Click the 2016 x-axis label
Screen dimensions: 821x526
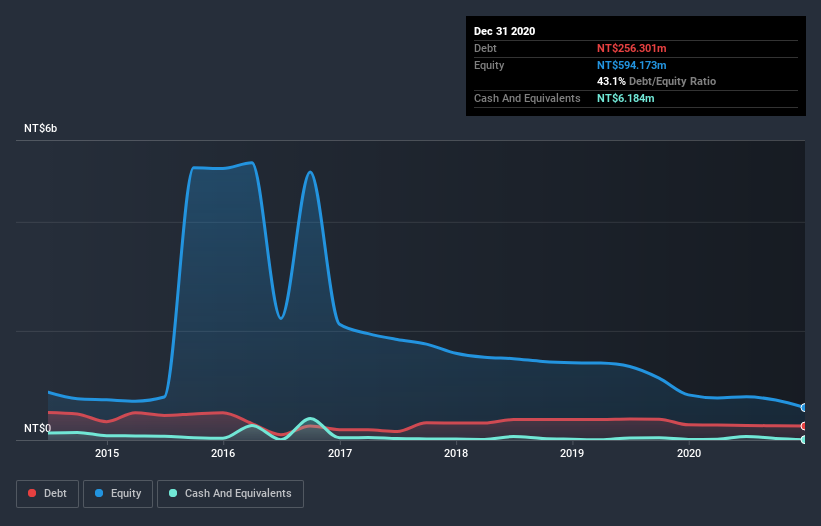pyautogui.click(x=223, y=453)
